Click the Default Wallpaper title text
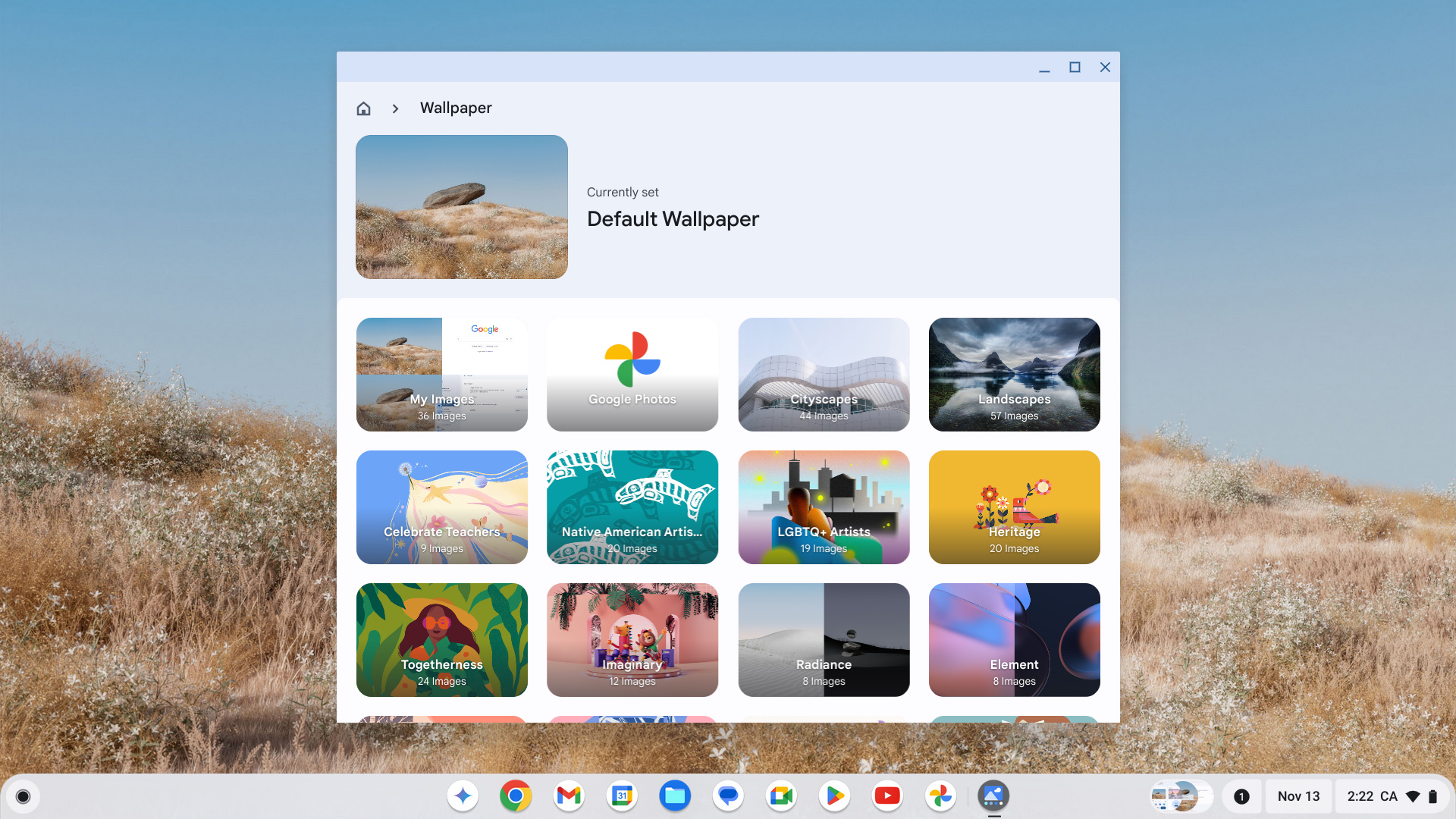This screenshot has width=1456, height=819. [x=673, y=219]
